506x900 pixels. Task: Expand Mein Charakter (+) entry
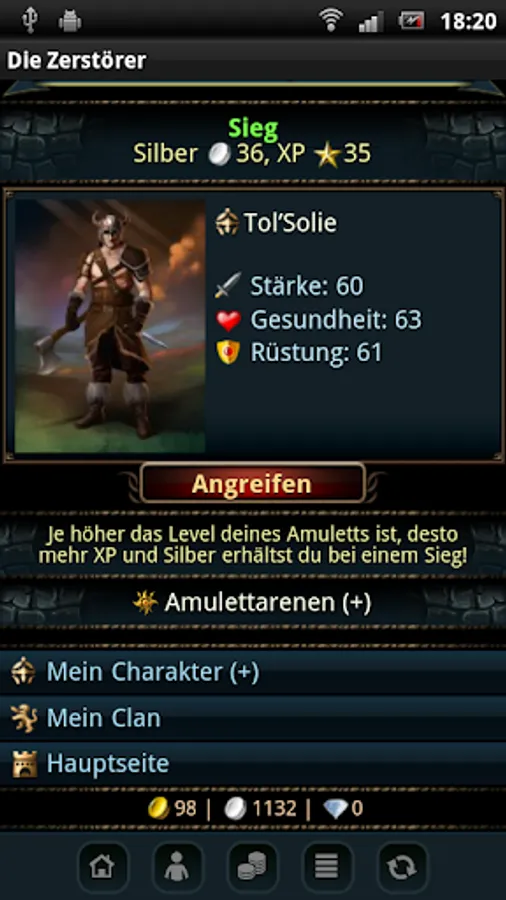click(253, 672)
